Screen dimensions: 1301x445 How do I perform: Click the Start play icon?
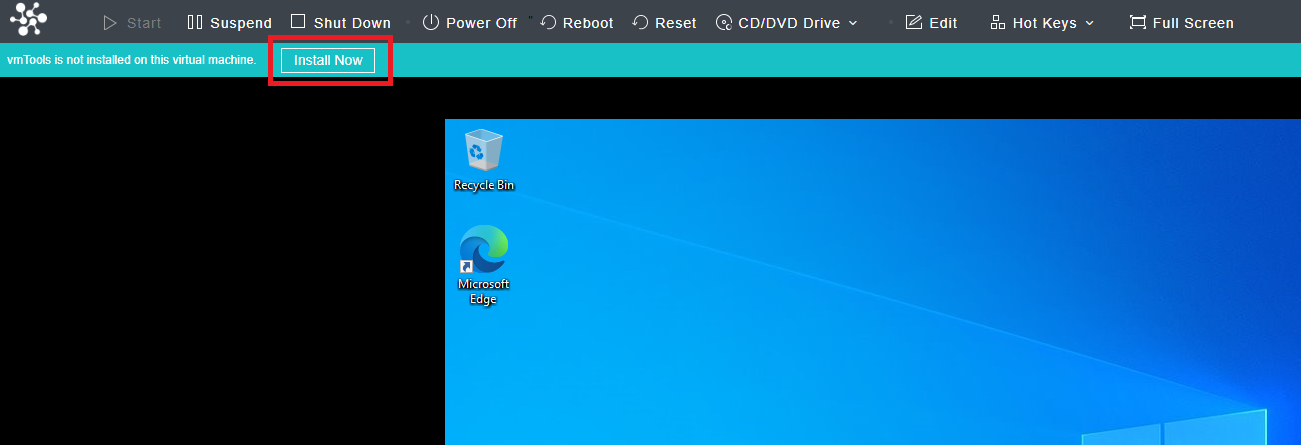[x=110, y=22]
